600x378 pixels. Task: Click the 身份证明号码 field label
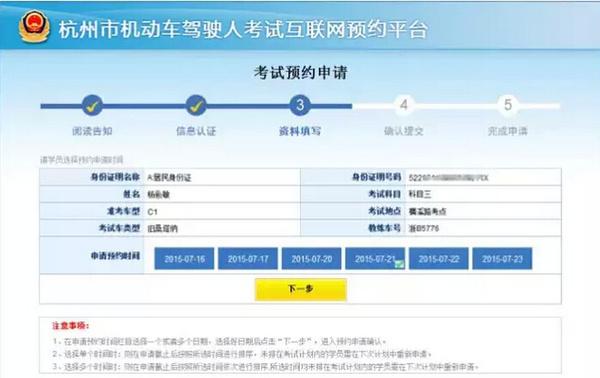pos(376,177)
